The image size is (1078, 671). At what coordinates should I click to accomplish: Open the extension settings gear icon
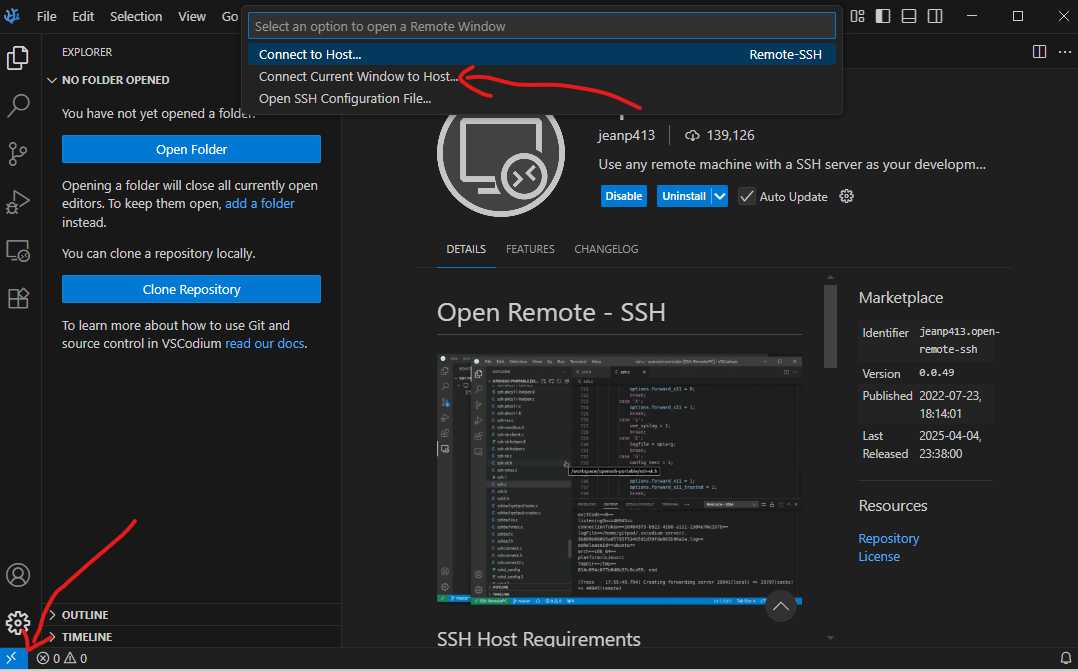click(846, 196)
